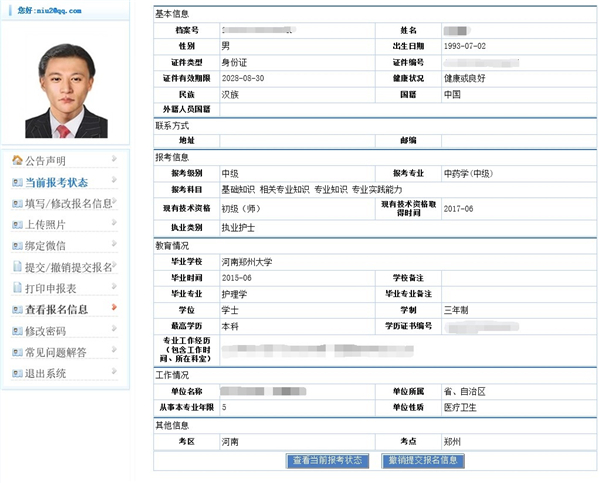
Task: Click the 初级(师) qualification value
Action: (x=241, y=209)
